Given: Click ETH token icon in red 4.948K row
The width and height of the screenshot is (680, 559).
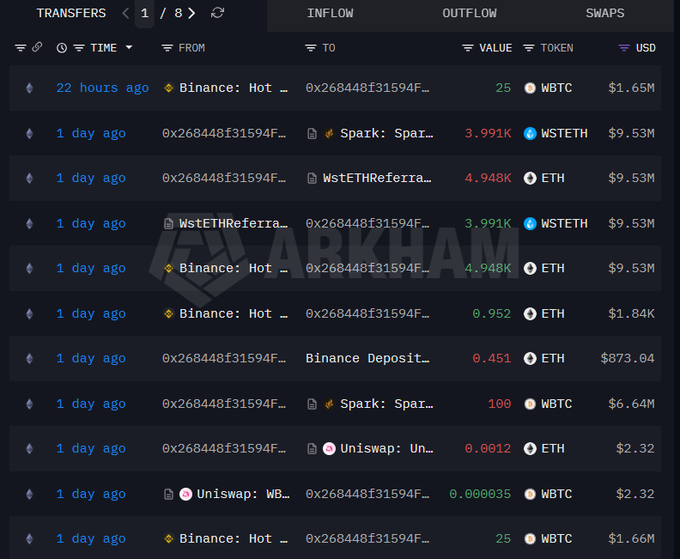Looking at the screenshot, I should [x=530, y=178].
